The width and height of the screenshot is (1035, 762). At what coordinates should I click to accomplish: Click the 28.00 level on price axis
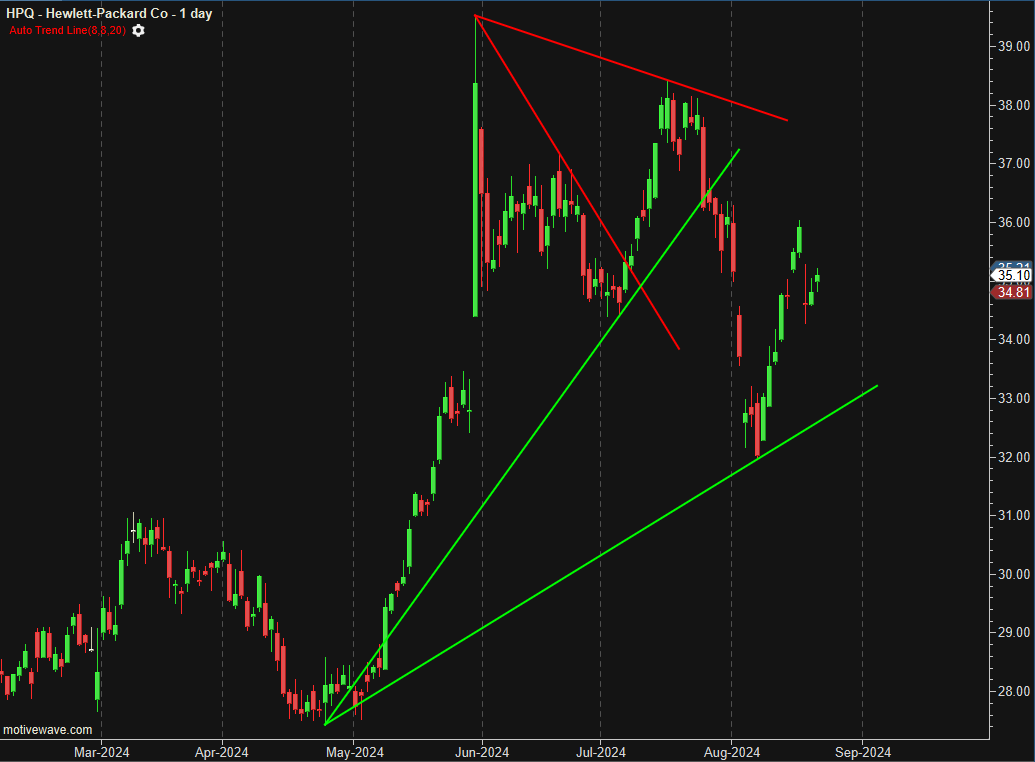pyautogui.click(x=1012, y=691)
